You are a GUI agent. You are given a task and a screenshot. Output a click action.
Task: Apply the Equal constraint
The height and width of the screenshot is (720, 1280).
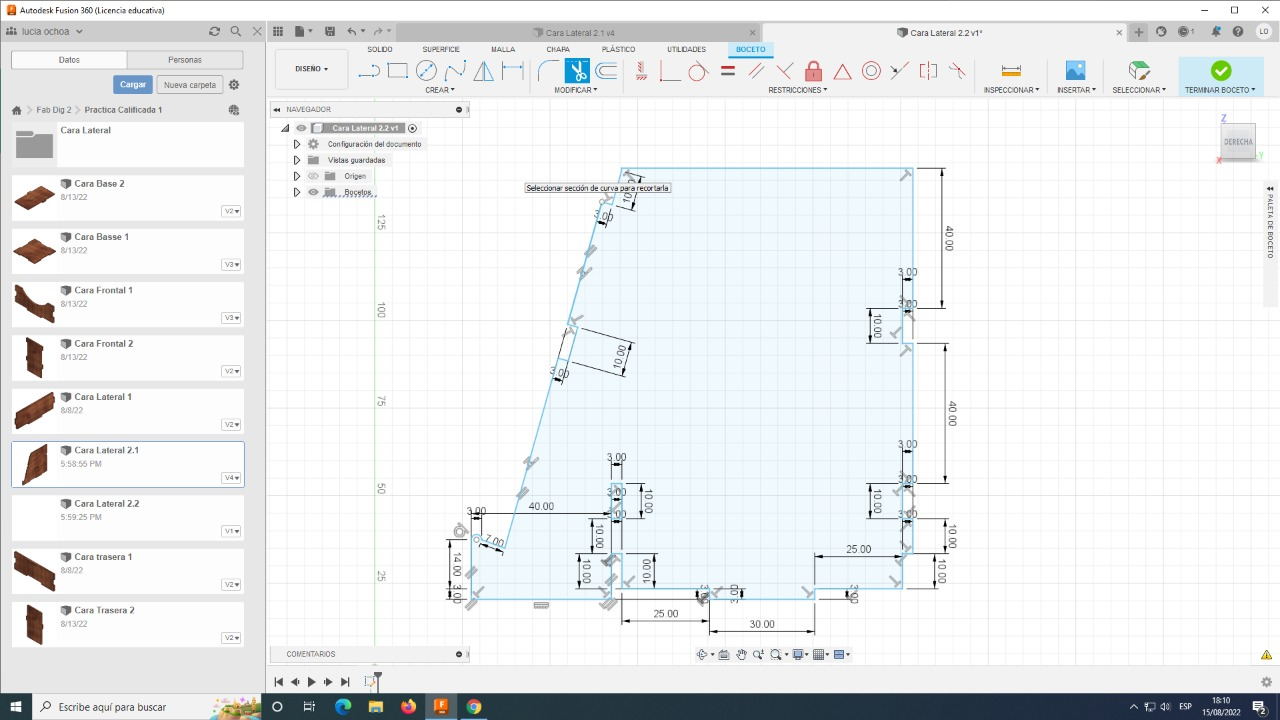coord(727,71)
